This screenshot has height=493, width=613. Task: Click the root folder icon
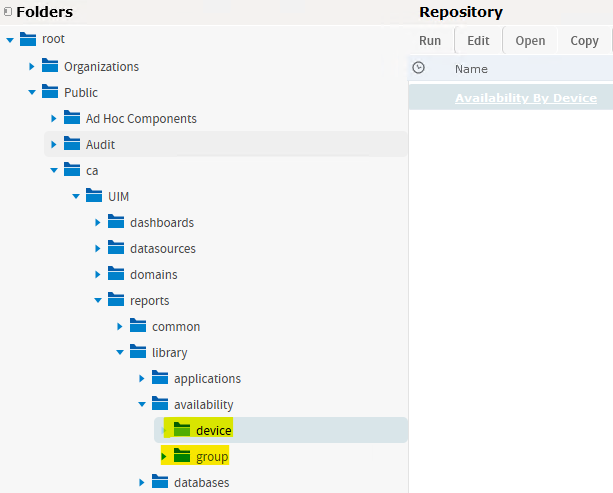pos(28,39)
